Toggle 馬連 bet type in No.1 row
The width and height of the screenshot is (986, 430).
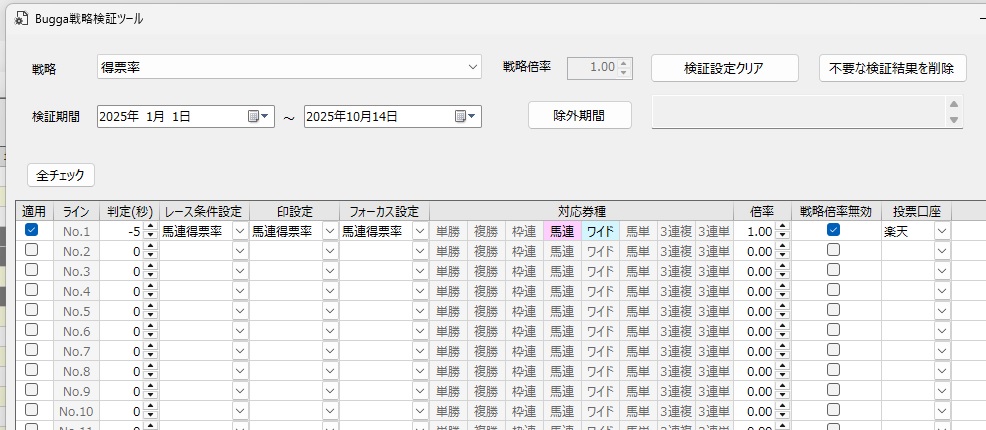[563, 231]
